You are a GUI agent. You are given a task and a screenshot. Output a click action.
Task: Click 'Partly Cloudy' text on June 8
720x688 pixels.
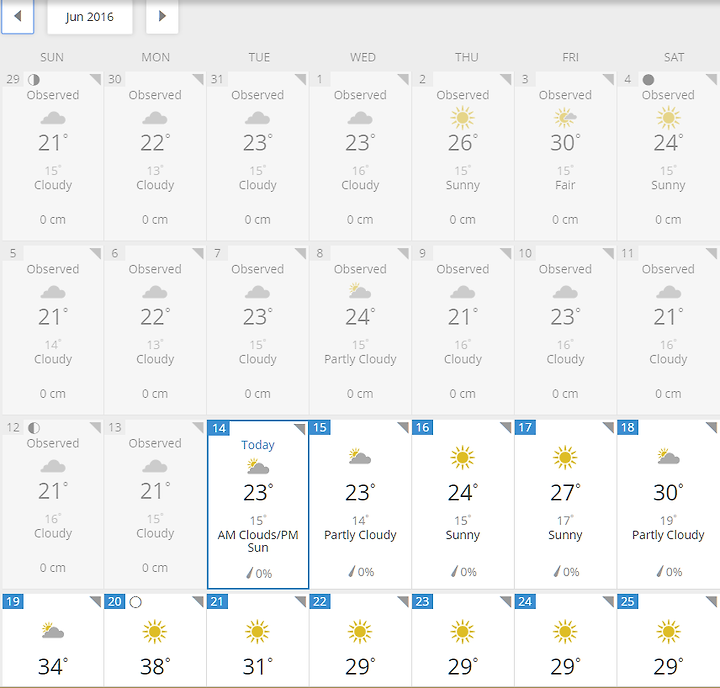click(x=360, y=359)
